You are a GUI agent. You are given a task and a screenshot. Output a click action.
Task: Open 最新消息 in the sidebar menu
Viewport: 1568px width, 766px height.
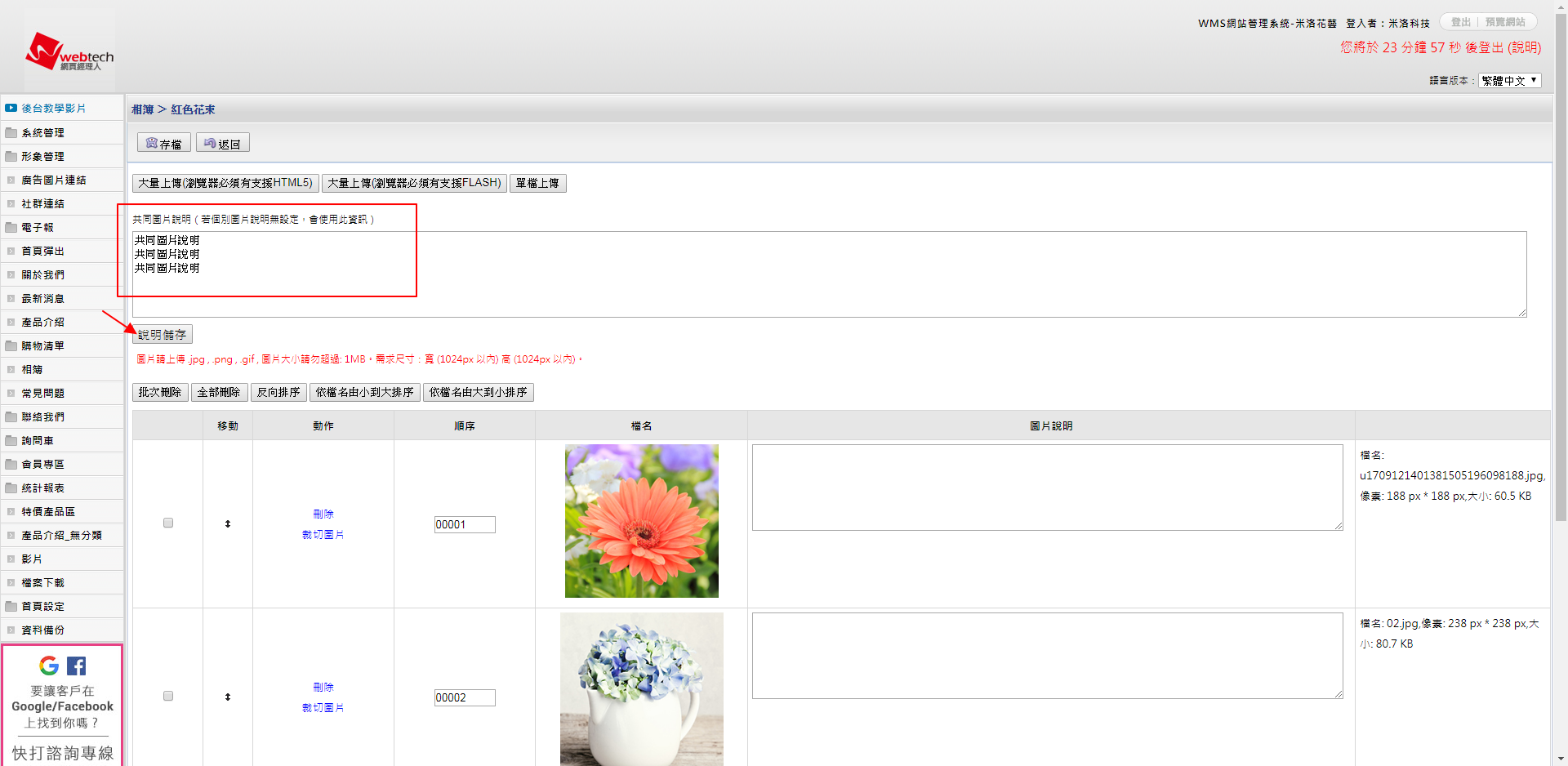click(x=42, y=298)
